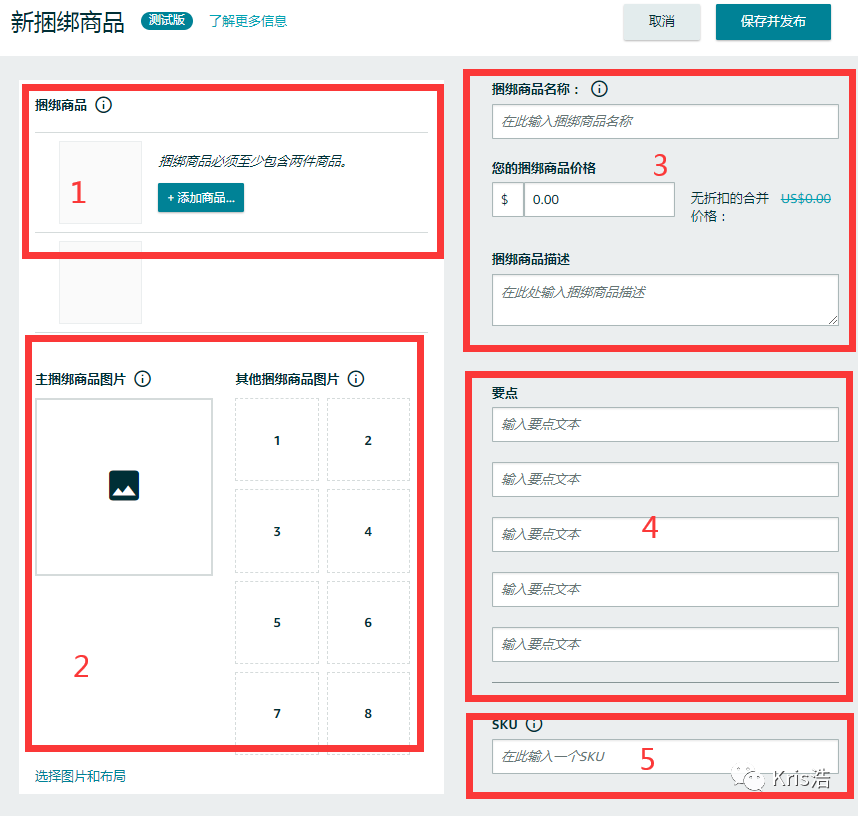Click the 测试版 badge next to the title

pos(166,20)
